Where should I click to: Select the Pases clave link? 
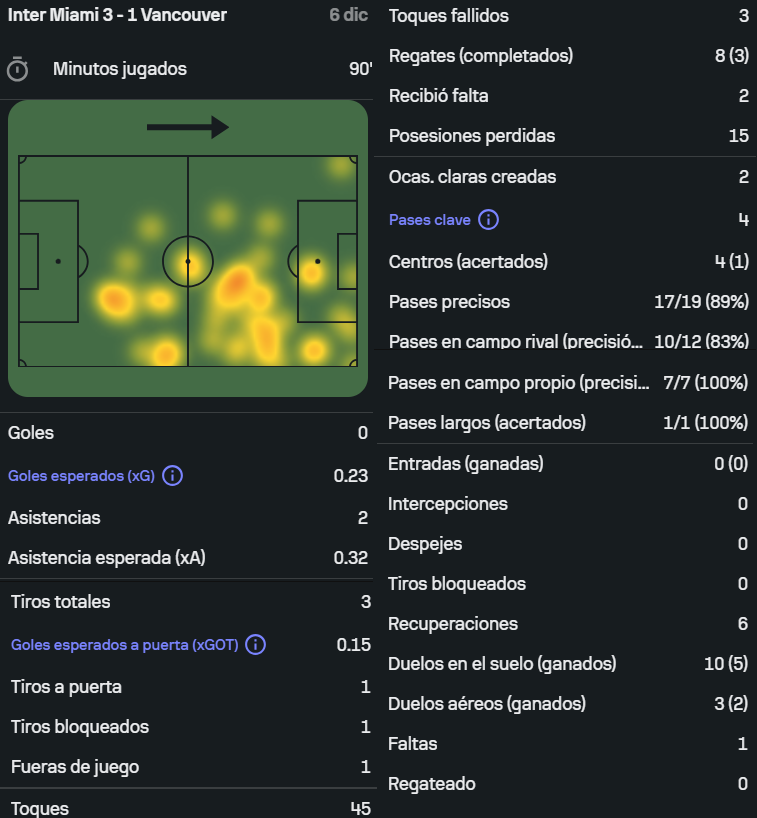tap(429, 220)
